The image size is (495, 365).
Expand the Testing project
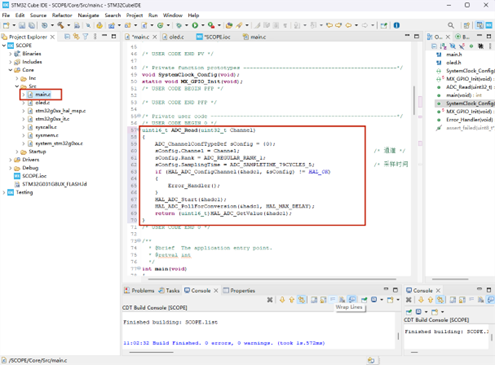[x=4, y=192]
